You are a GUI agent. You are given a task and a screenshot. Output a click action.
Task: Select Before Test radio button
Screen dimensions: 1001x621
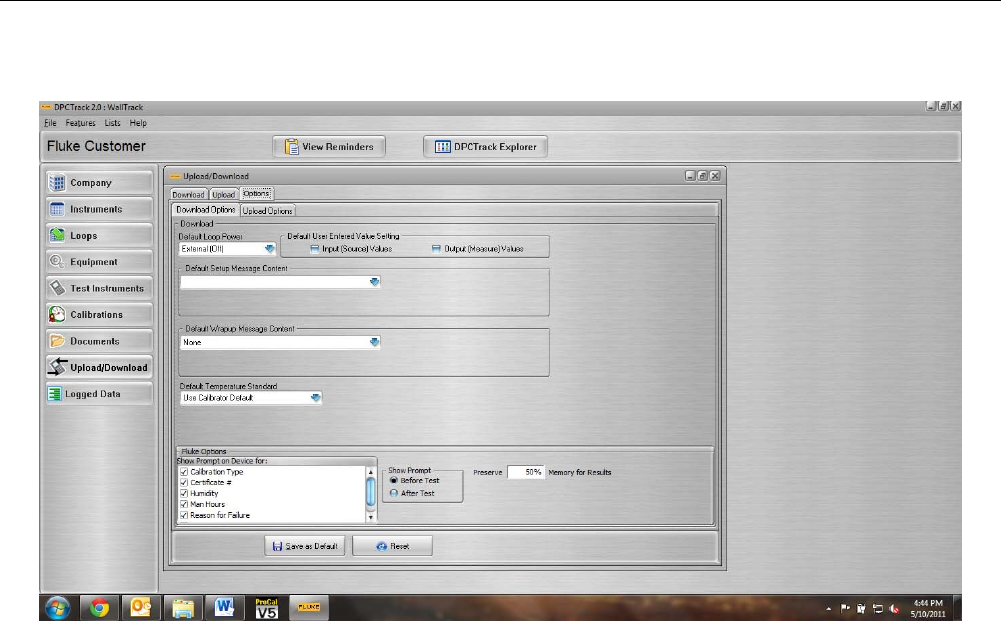pos(394,481)
